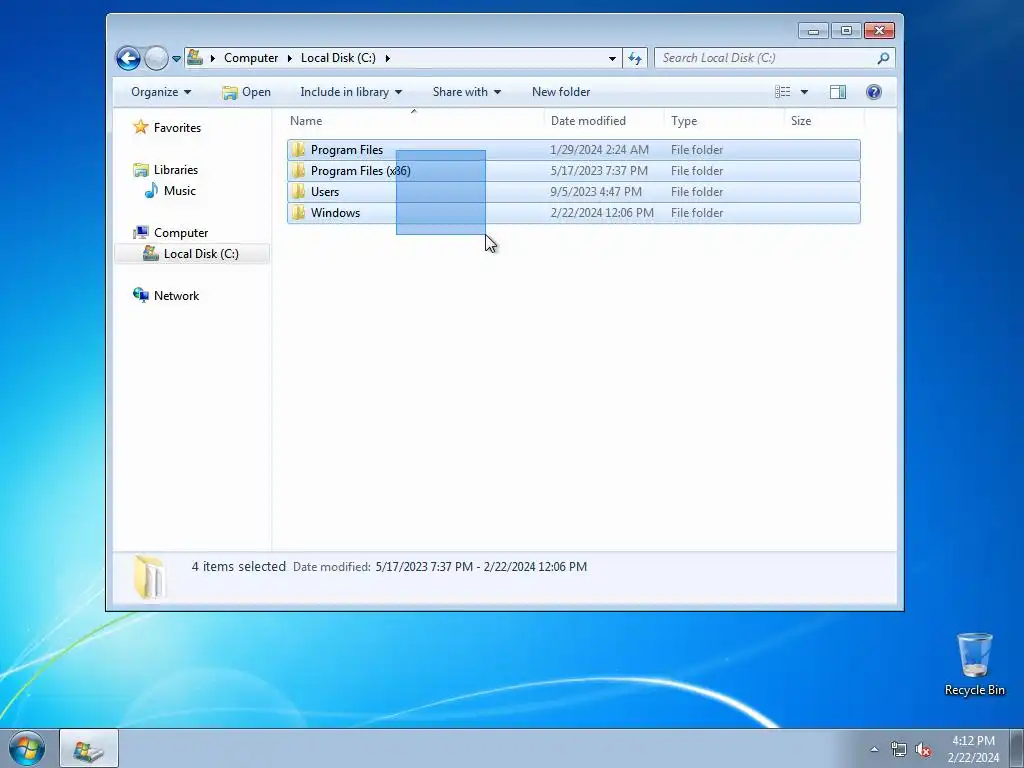Show hidden tray icons arrow
The height and width of the screenshot is (768, 1024).
click(x=874, y=749)
